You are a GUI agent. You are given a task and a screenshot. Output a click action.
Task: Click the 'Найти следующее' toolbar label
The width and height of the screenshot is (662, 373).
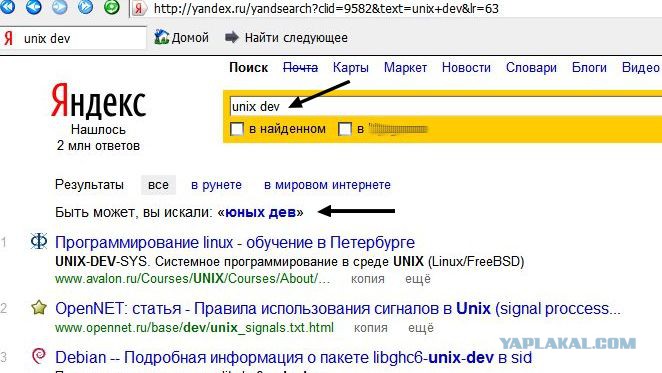(296, 38)
